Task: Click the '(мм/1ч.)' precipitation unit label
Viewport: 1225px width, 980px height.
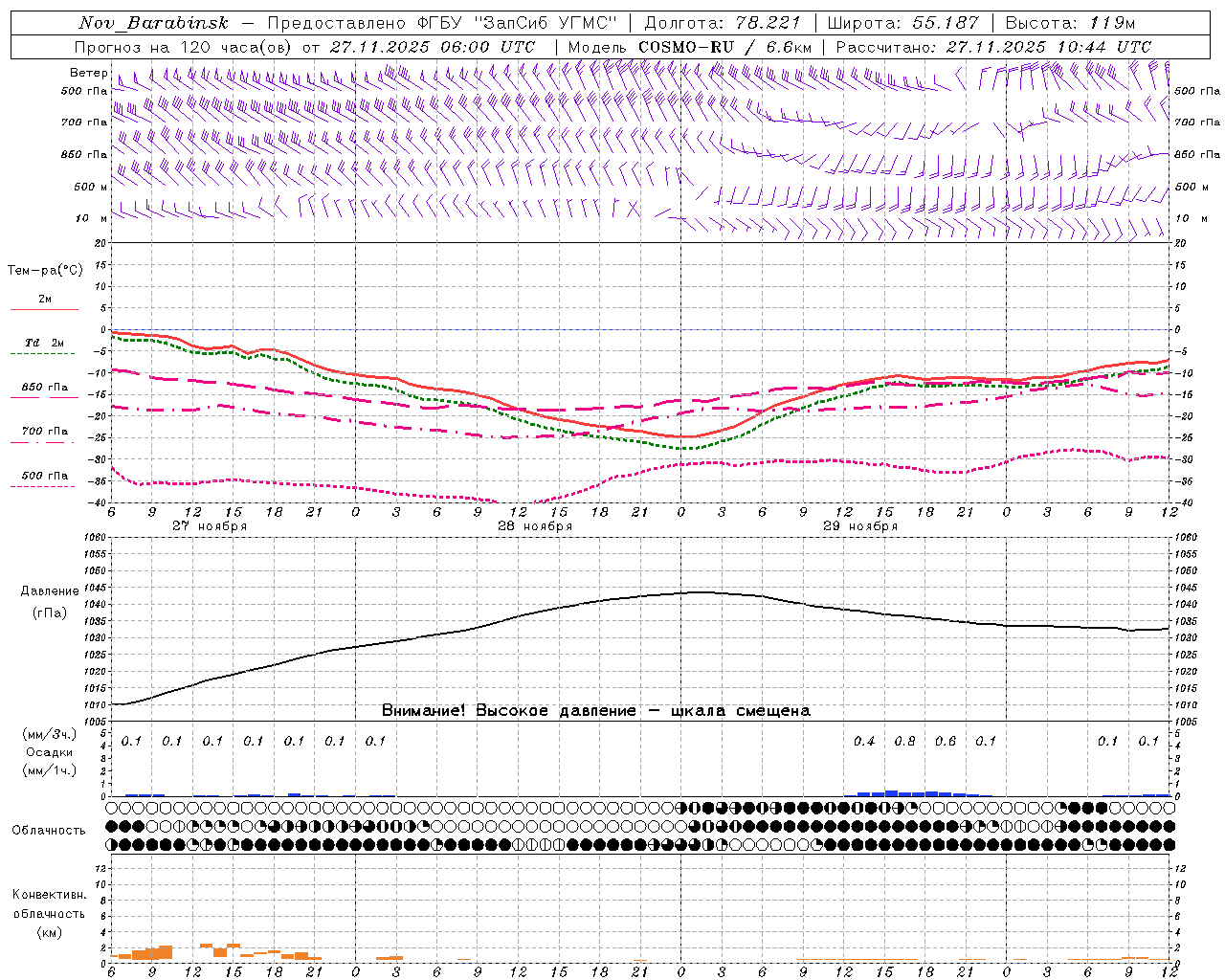Action: coord(50,770)
